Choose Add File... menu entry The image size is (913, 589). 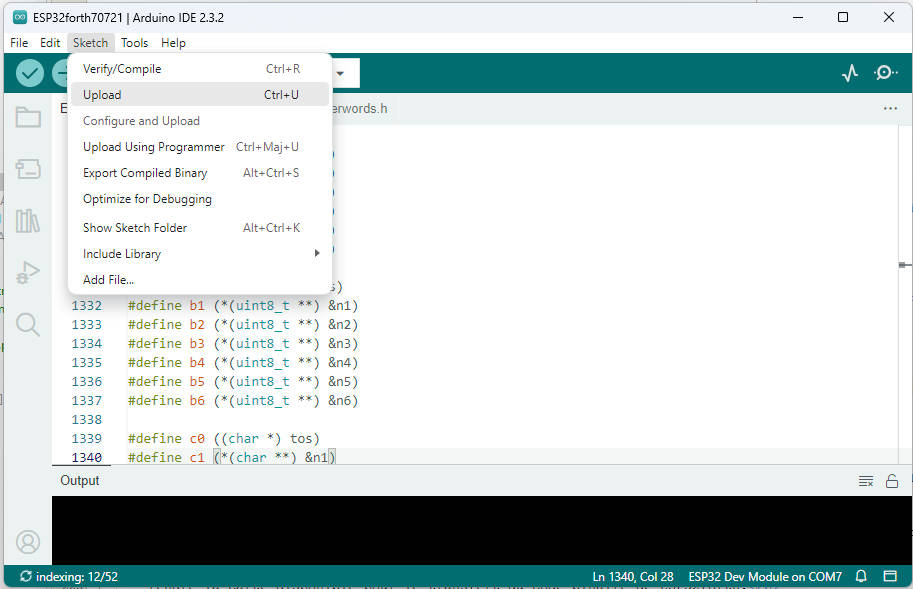coord(199,279)
